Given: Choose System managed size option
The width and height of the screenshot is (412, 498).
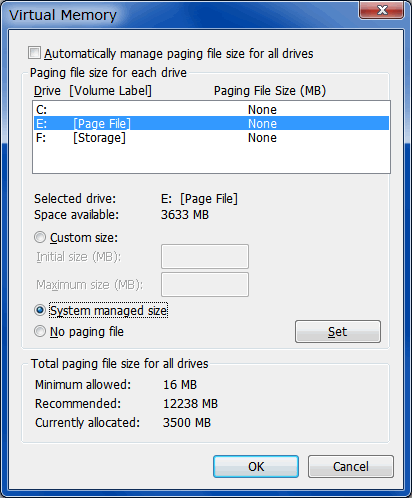Looking at the screenshot, I should coord(40,310).
